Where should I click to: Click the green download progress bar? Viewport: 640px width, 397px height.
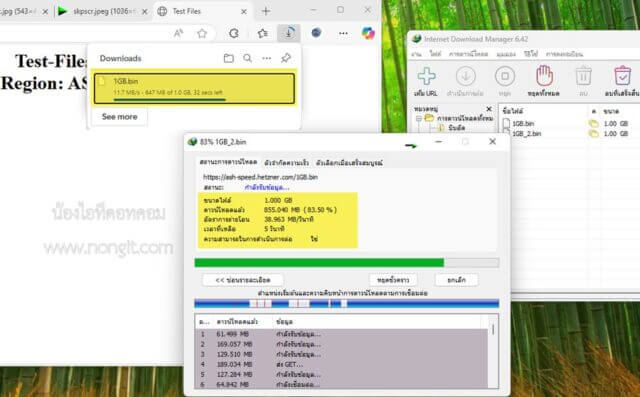pyautogui.click(x=347, y=263)
